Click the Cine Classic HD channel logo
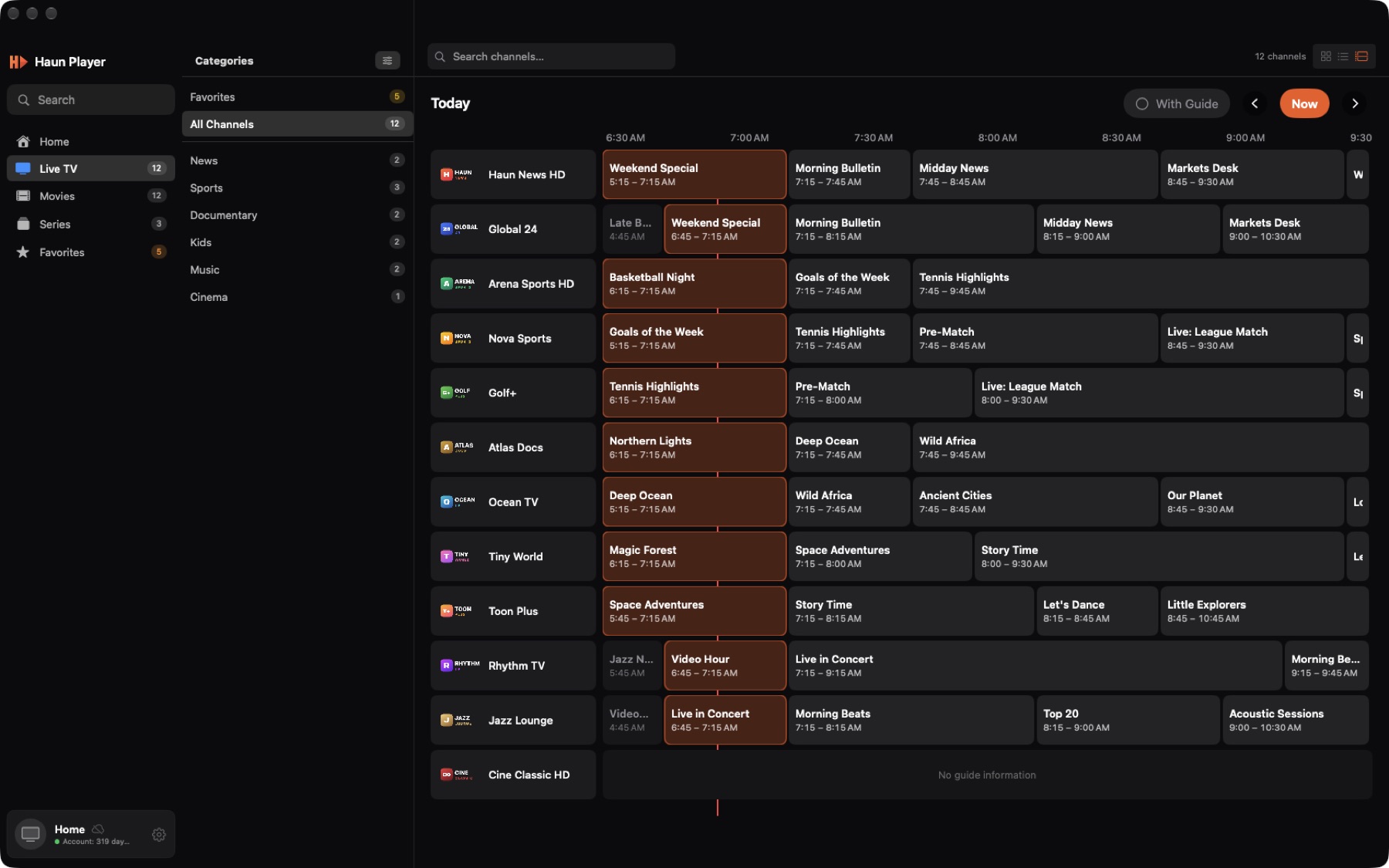Viewport: 1389px width, 868px height. click(456, 775)
